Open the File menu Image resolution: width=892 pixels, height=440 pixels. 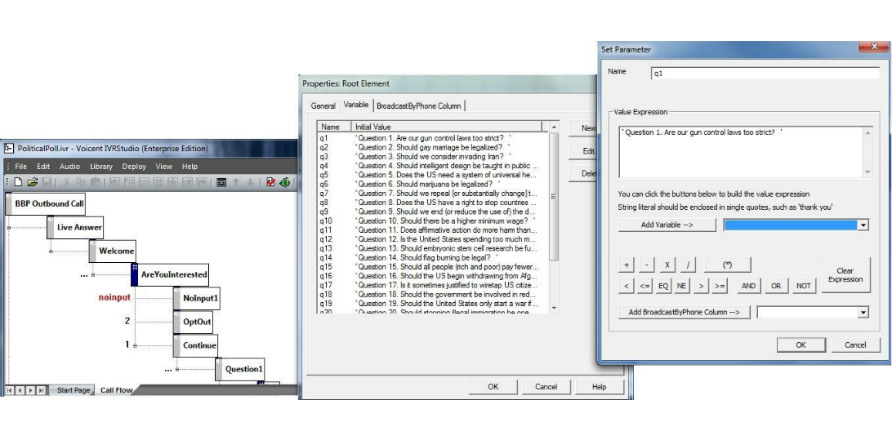20,167
